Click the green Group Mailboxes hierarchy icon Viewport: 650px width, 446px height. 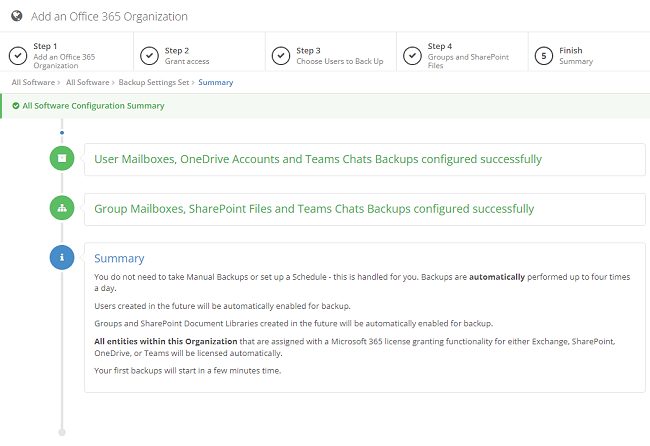(x=62, y=208)
